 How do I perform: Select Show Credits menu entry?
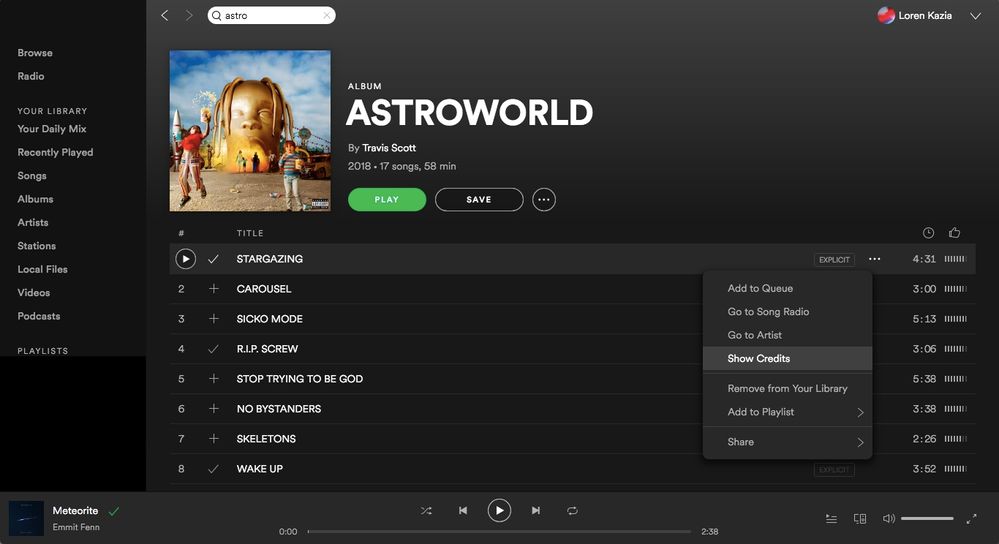point(787,359)
